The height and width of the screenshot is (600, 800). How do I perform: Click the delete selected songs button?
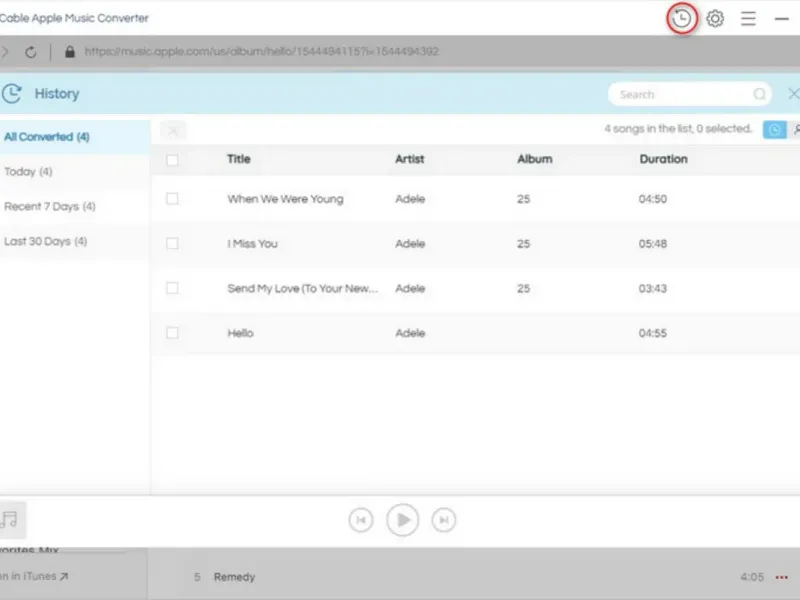pyautogui.click(x=173, y=130)
